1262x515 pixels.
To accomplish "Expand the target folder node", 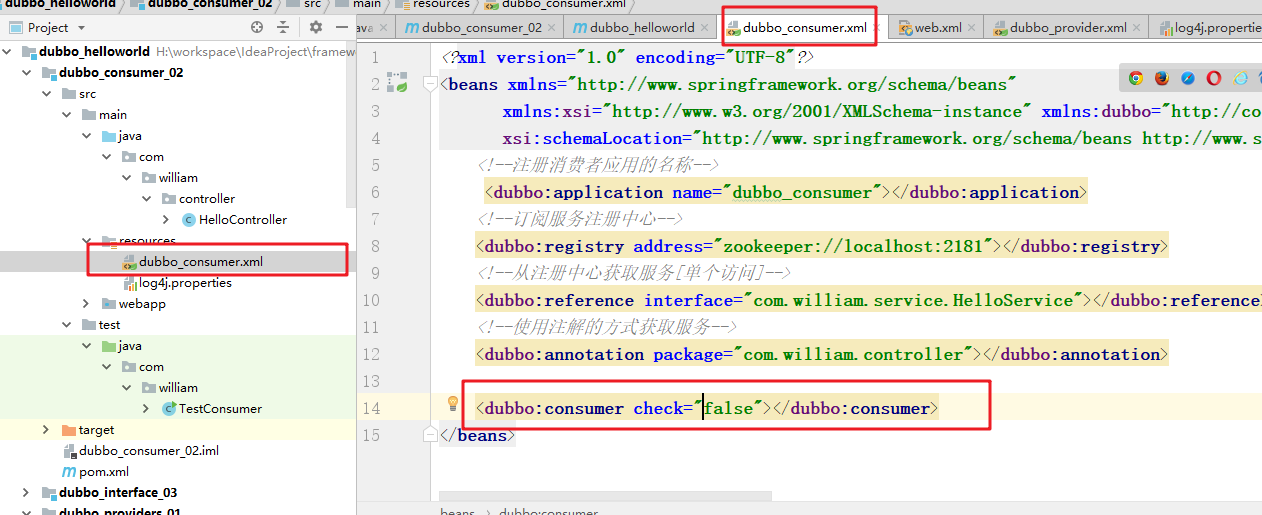I will tap(46, 430).
